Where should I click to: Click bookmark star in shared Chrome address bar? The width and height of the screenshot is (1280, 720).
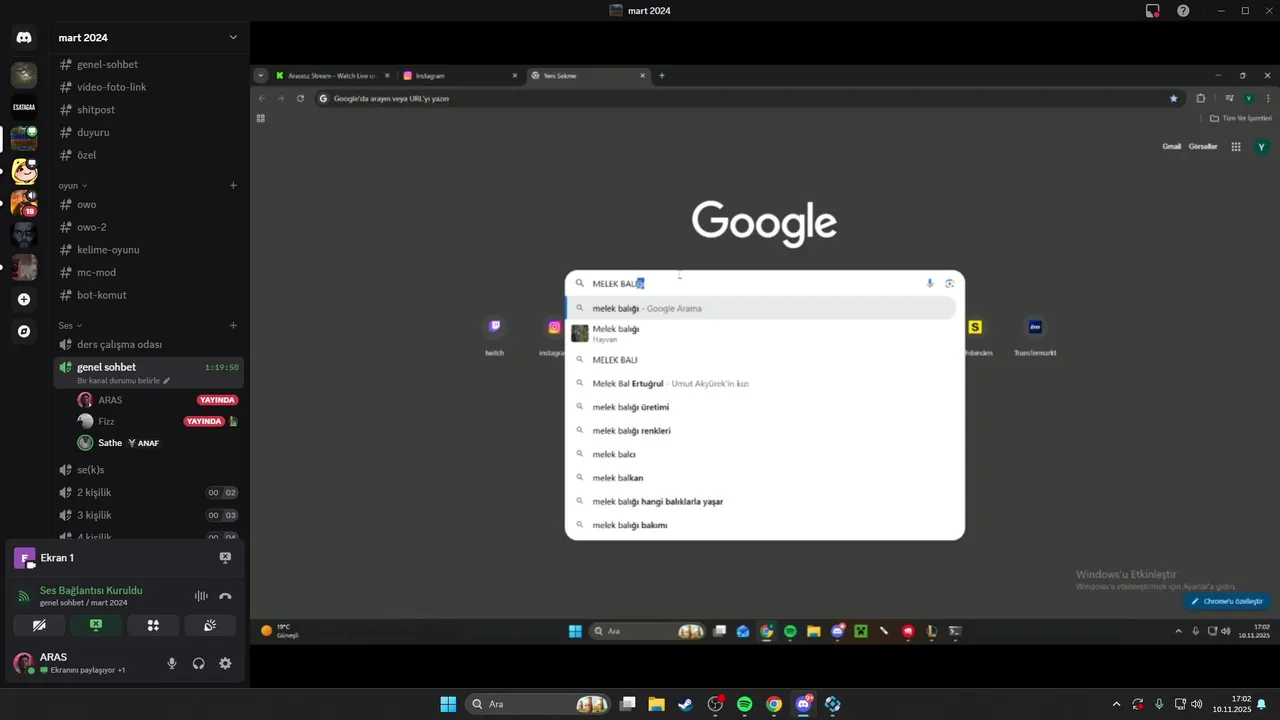[x=1174, y=98]
